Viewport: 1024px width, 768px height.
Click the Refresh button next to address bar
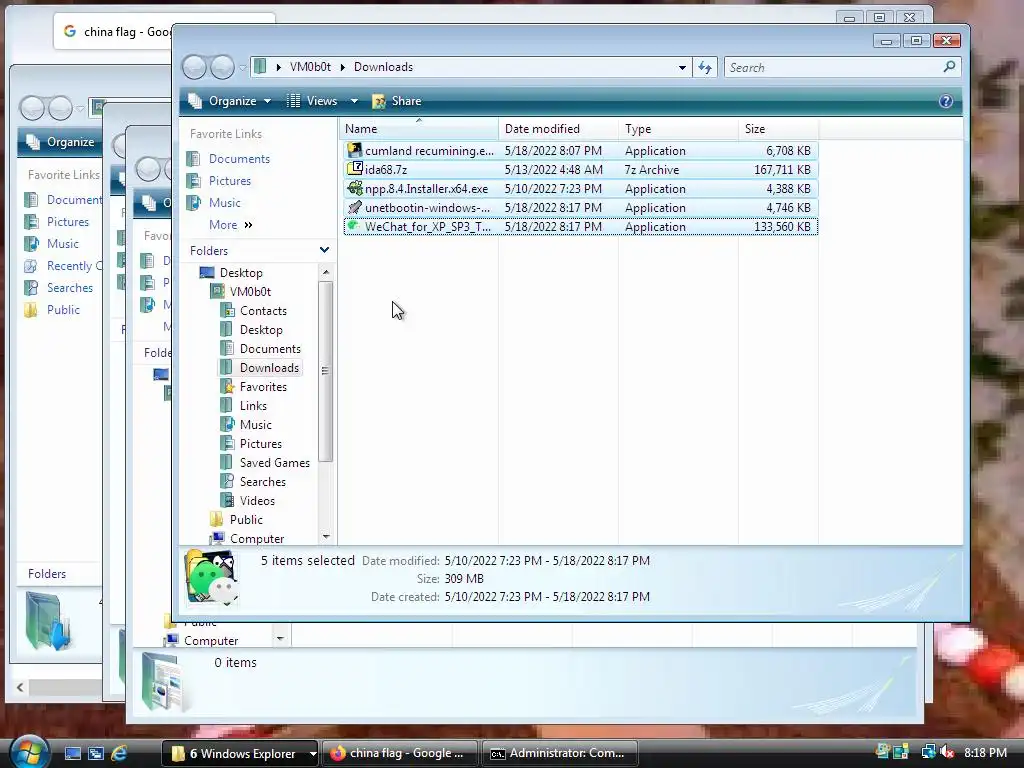(x=705, y=67)
